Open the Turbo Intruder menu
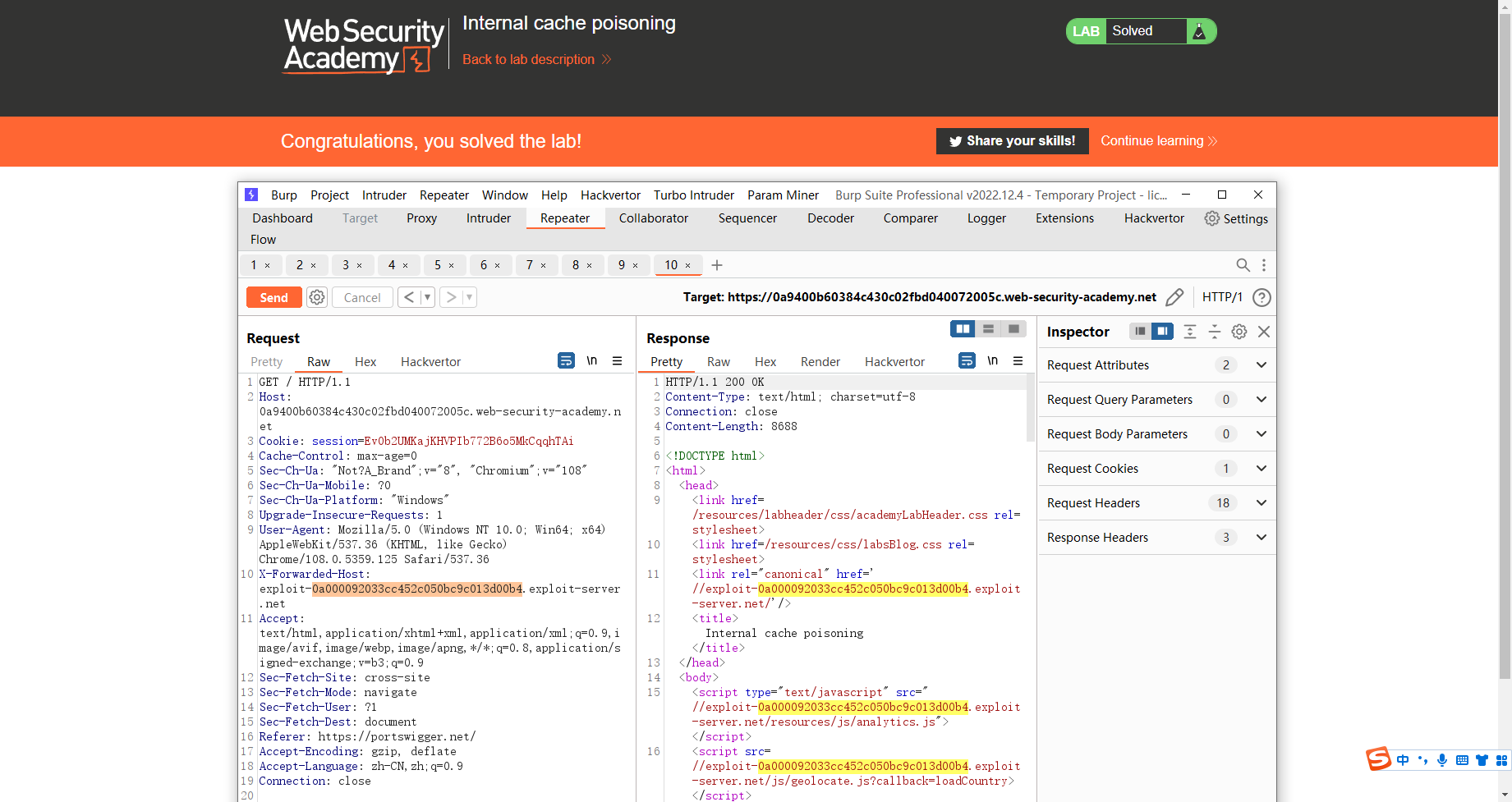This screenshot has width=1512, height=802. click(694, 195)
